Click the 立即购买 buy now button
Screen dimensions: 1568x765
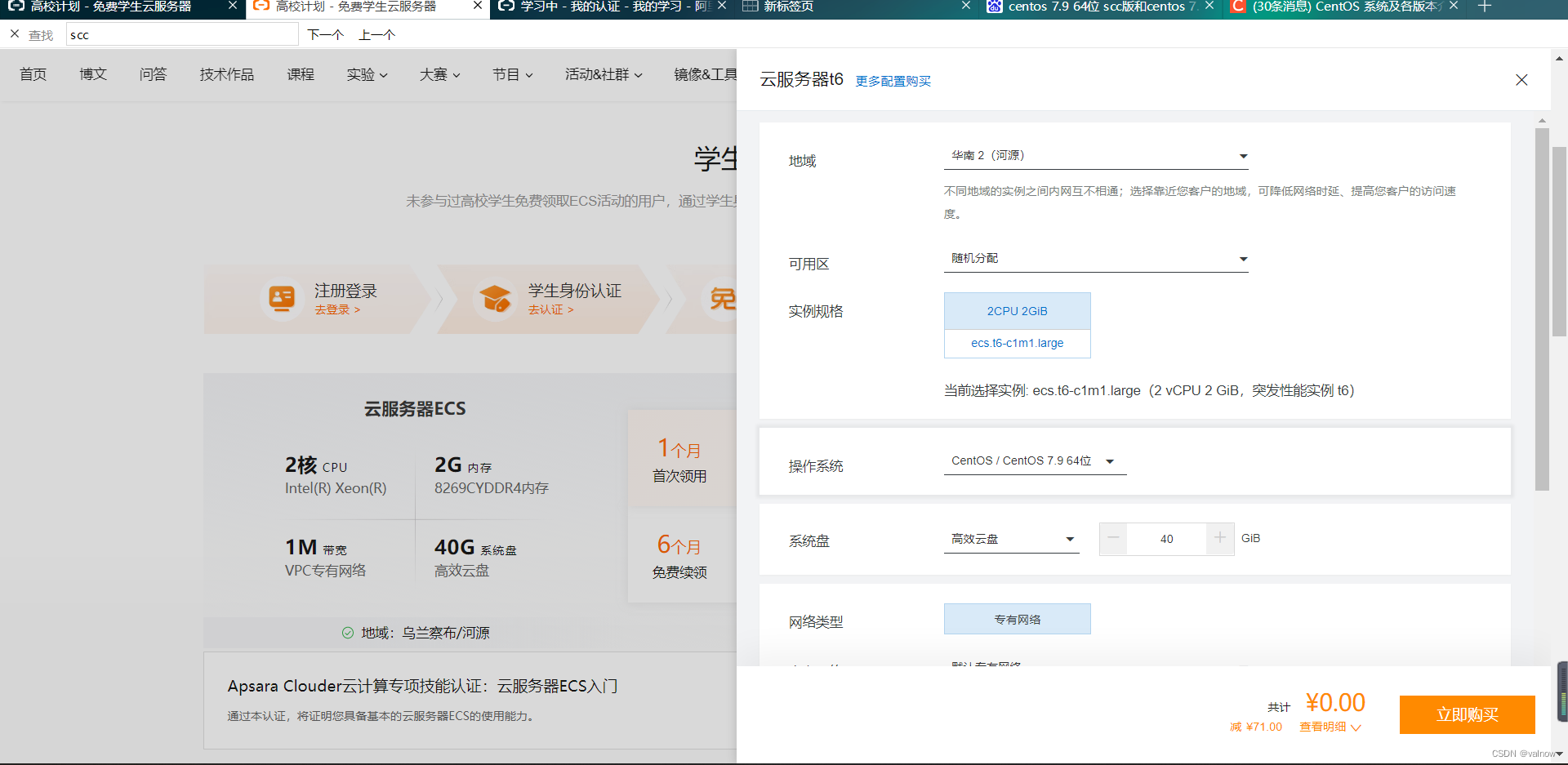[1467, 715]
